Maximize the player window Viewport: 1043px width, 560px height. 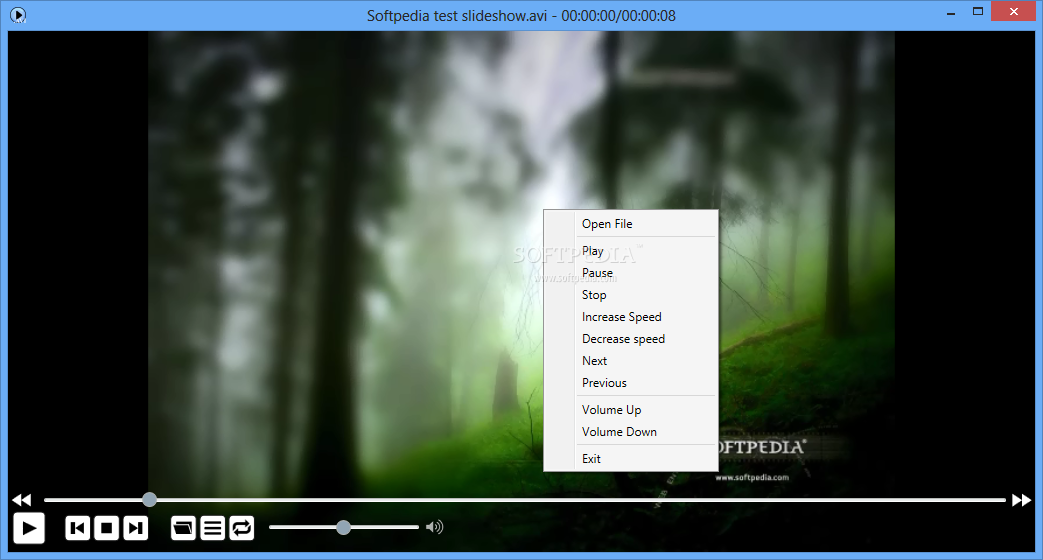point(978,11)
